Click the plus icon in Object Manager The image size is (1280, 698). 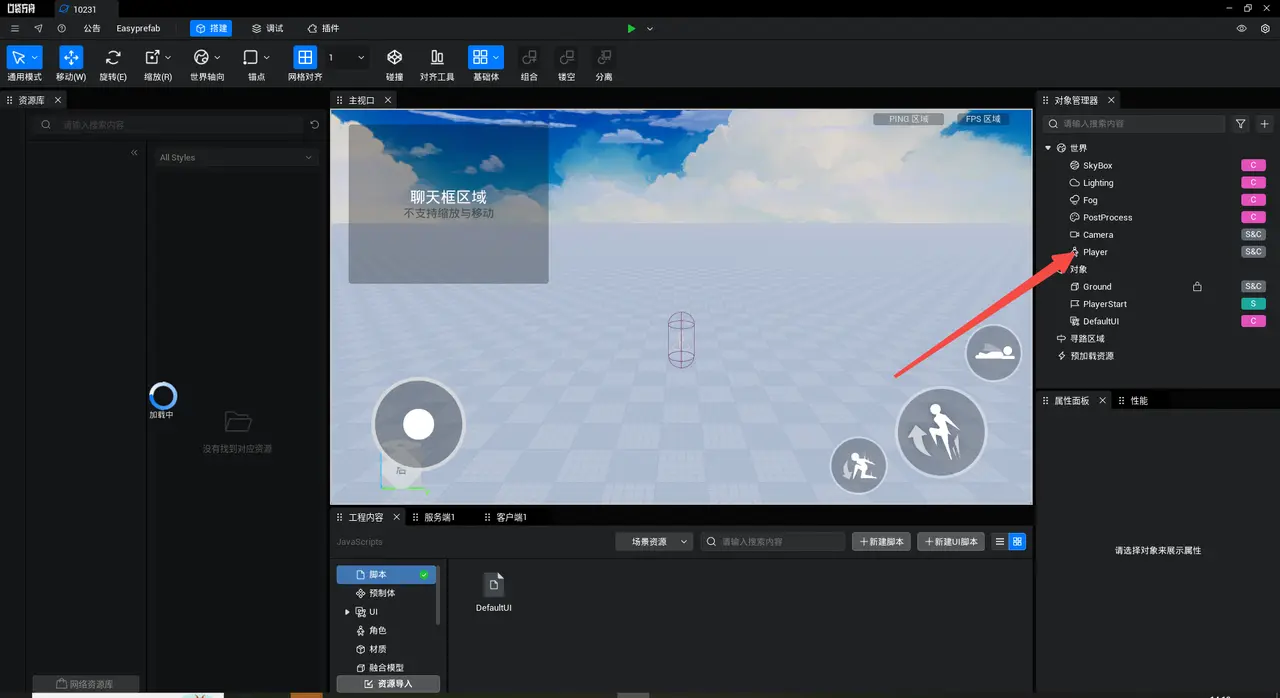coord(1265,124)
